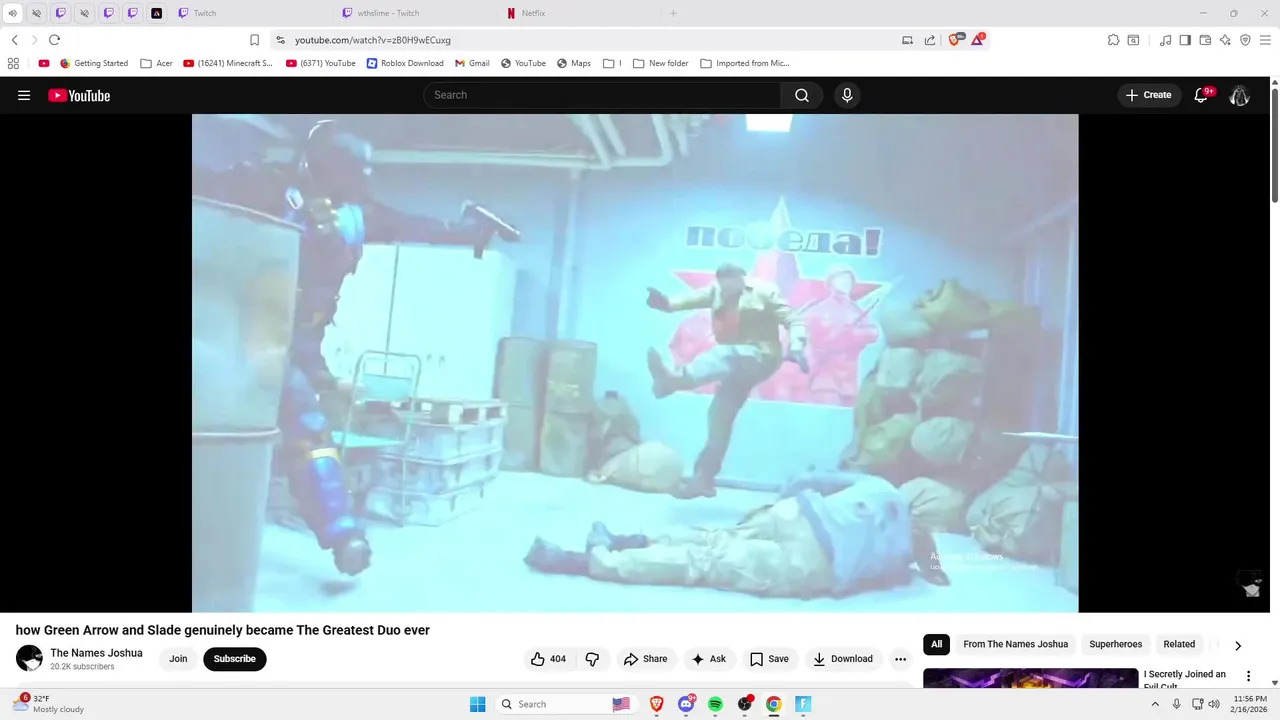Open the New folder bookmark folder
Image resolution: width=1280 pixels, height=720 pixels.
coord(660,63)
